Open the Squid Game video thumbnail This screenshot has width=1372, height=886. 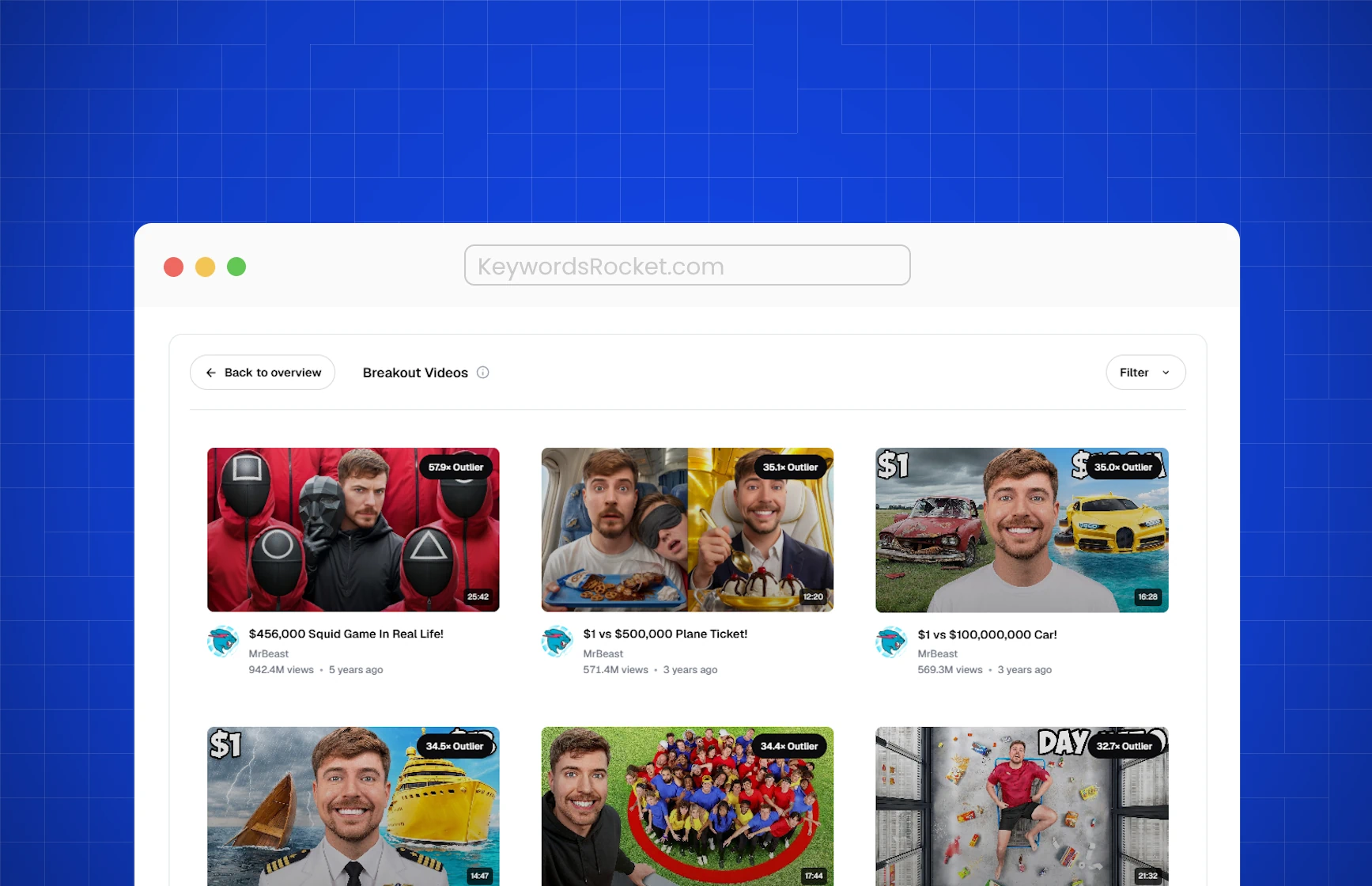click(x=353, y=530)
